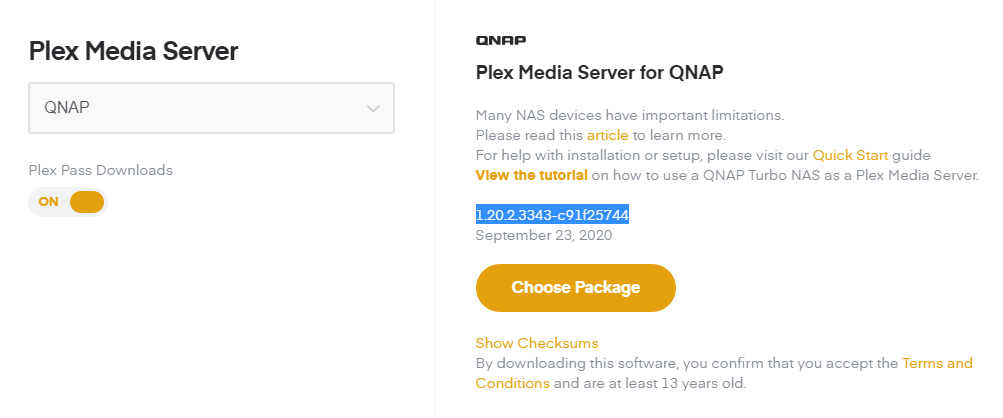Click the 'Plex Pass Downloads' label
This screenshot has width=1003, height=418.
[x=101, y=170]
